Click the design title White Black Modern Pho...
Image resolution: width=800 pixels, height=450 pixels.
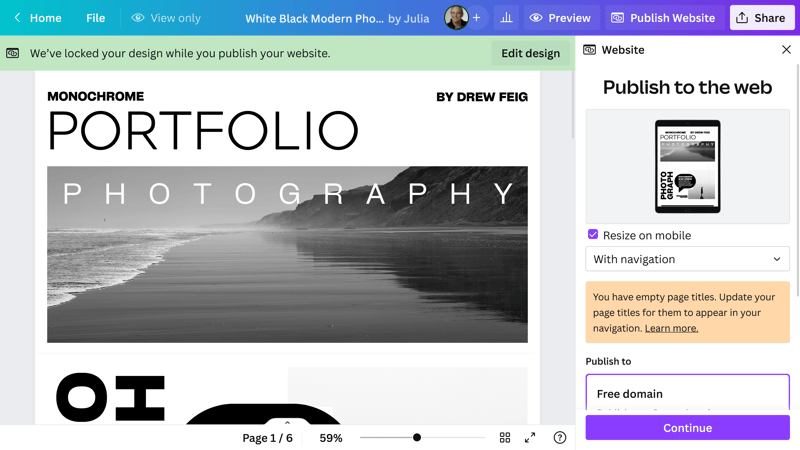(314, 18)
